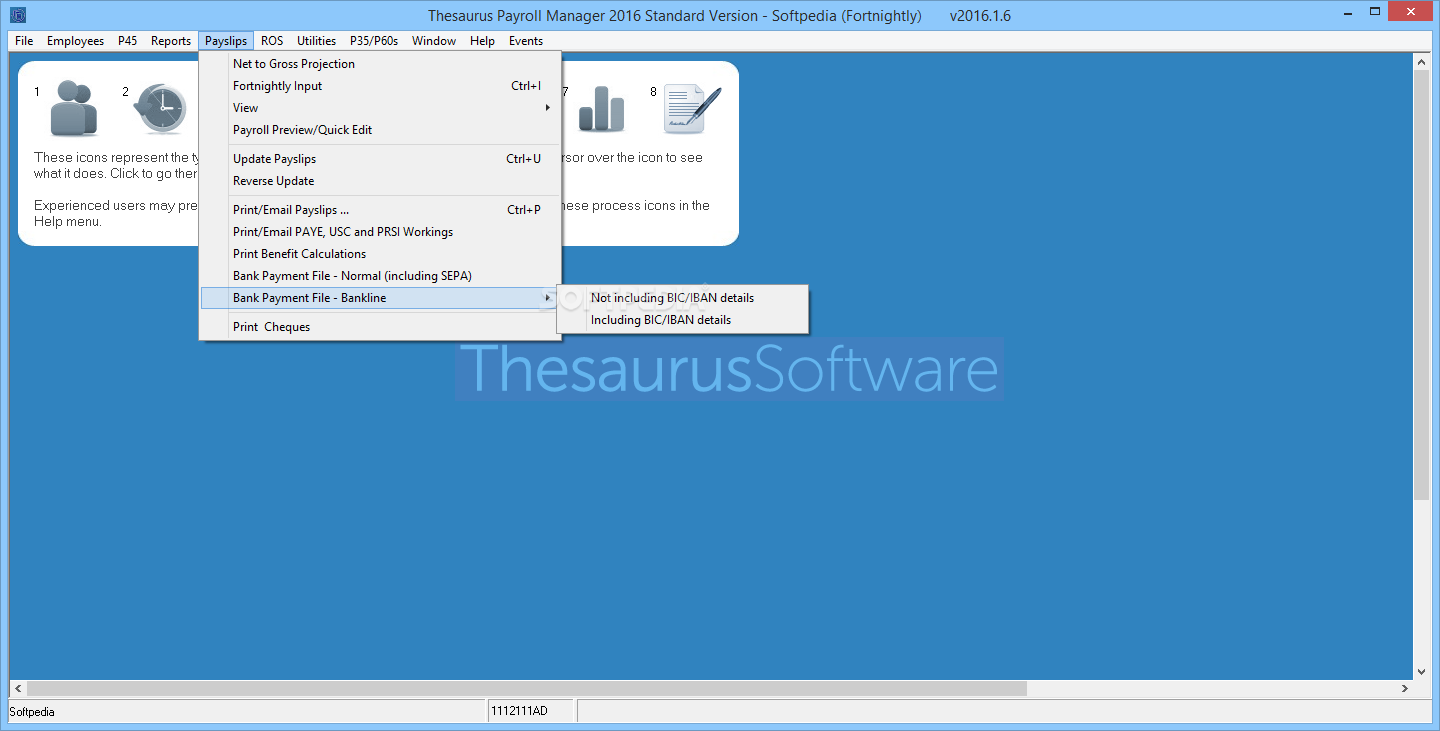Image resolution: width=1440 pixels, height=731 pixels.
Task: Click the vertical scrollbar thumb
Action: click(x=1422, y=285)
